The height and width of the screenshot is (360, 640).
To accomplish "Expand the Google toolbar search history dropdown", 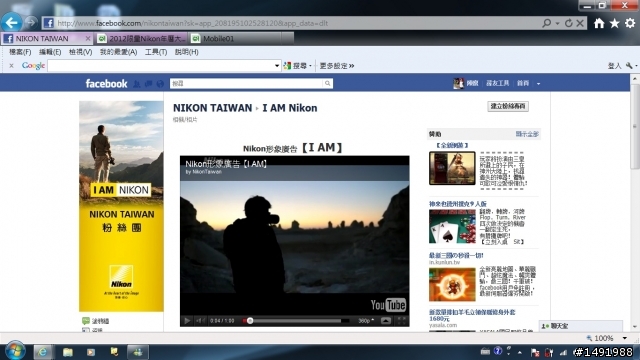I will point(277,66).
